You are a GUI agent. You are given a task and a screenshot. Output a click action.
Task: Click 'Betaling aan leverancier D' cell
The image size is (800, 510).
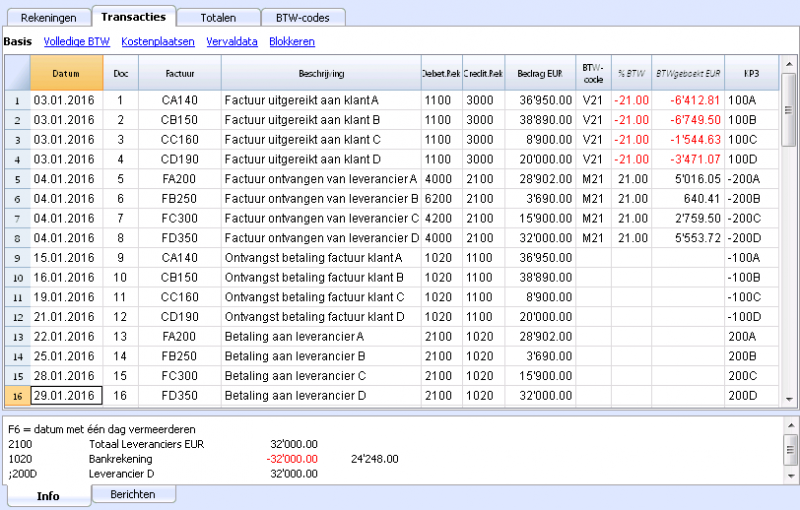click(x=321, y=396)
